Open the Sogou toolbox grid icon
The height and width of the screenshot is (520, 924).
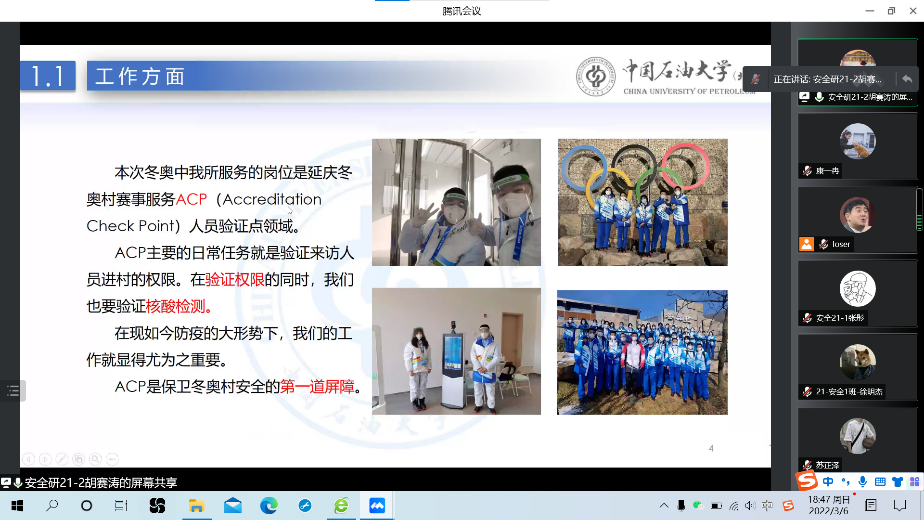pyautogui.click(x=912, y=482)
